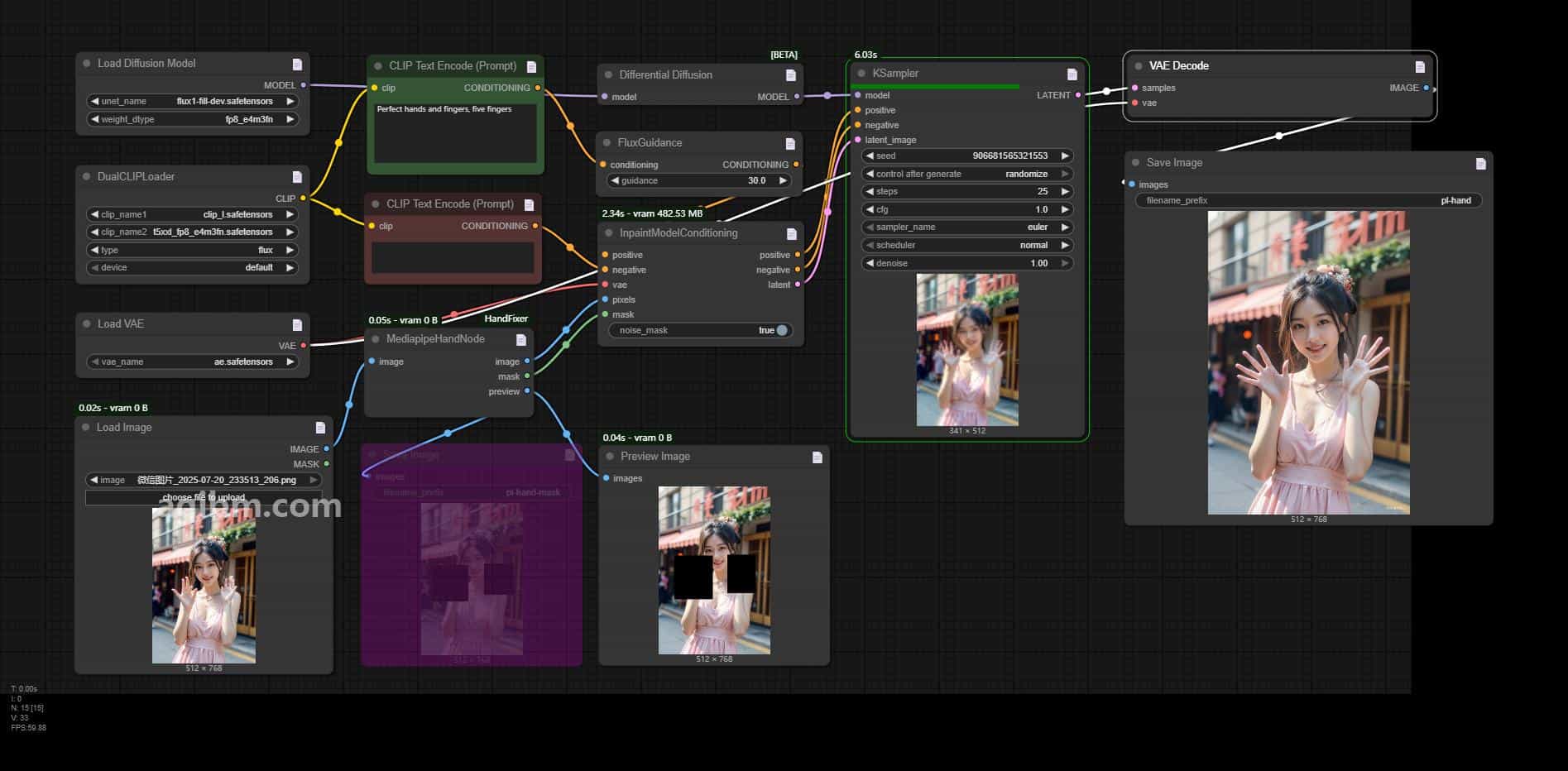The height and width of the screenshot is (771, 1568).
Task: Click the note icon on KSampler node header
Action: 1072,74
